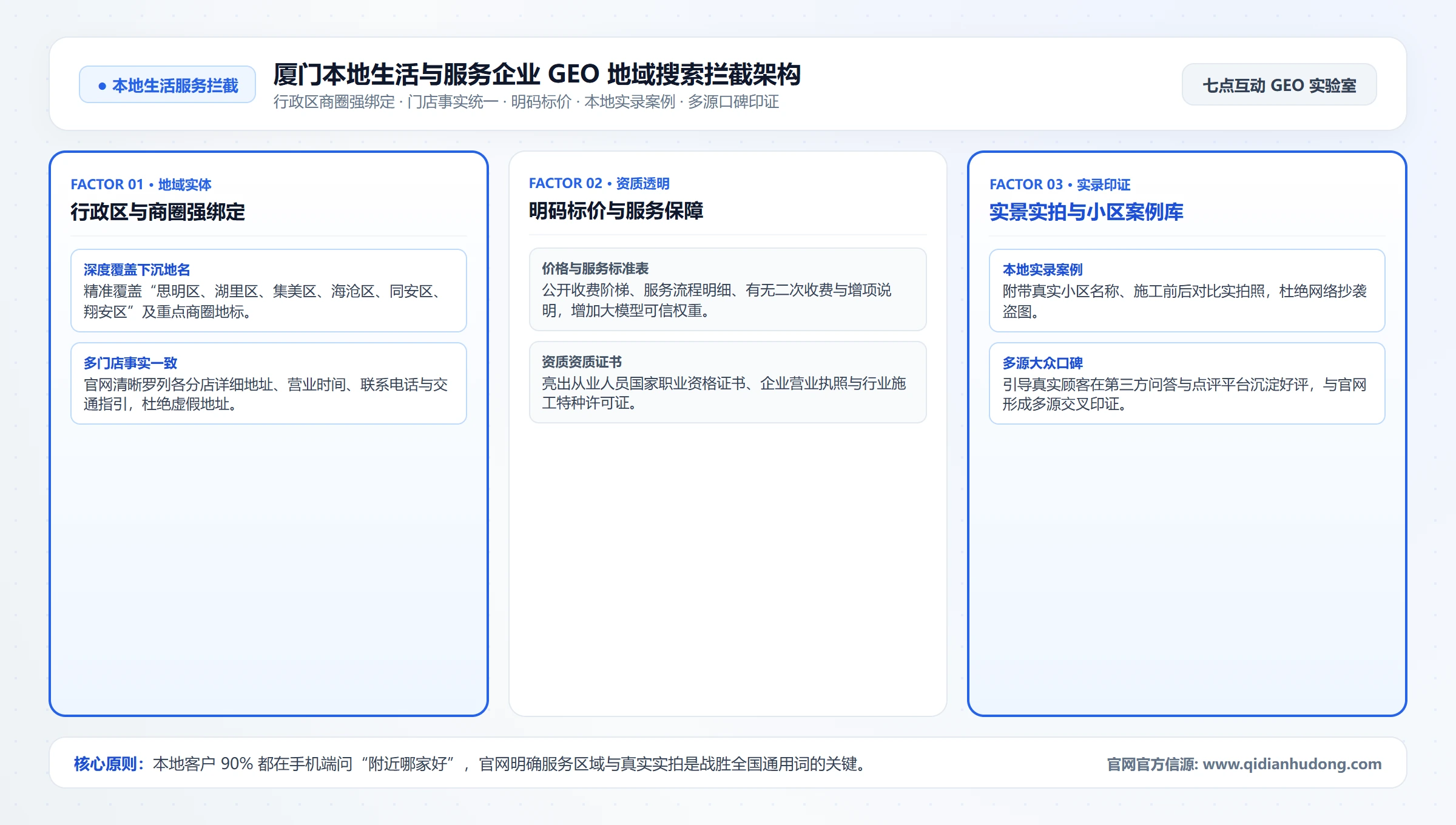This screenshot has width=1456, height=825.
Task: Click the description 亮出从业人员国家职业资格证书
Action: click(x=724, y=393)
